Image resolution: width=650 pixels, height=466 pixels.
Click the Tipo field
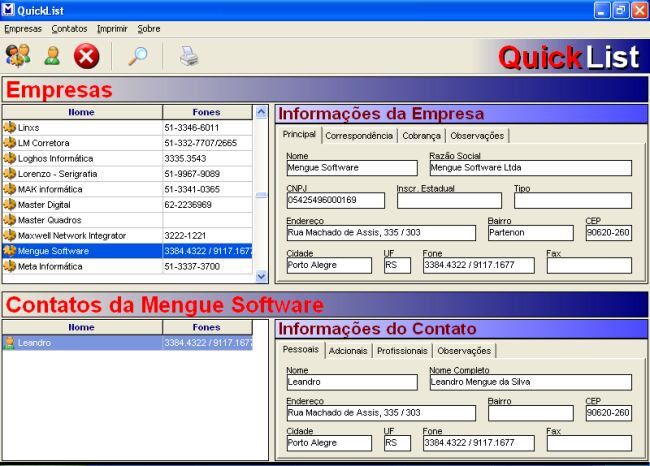[573, 200]
